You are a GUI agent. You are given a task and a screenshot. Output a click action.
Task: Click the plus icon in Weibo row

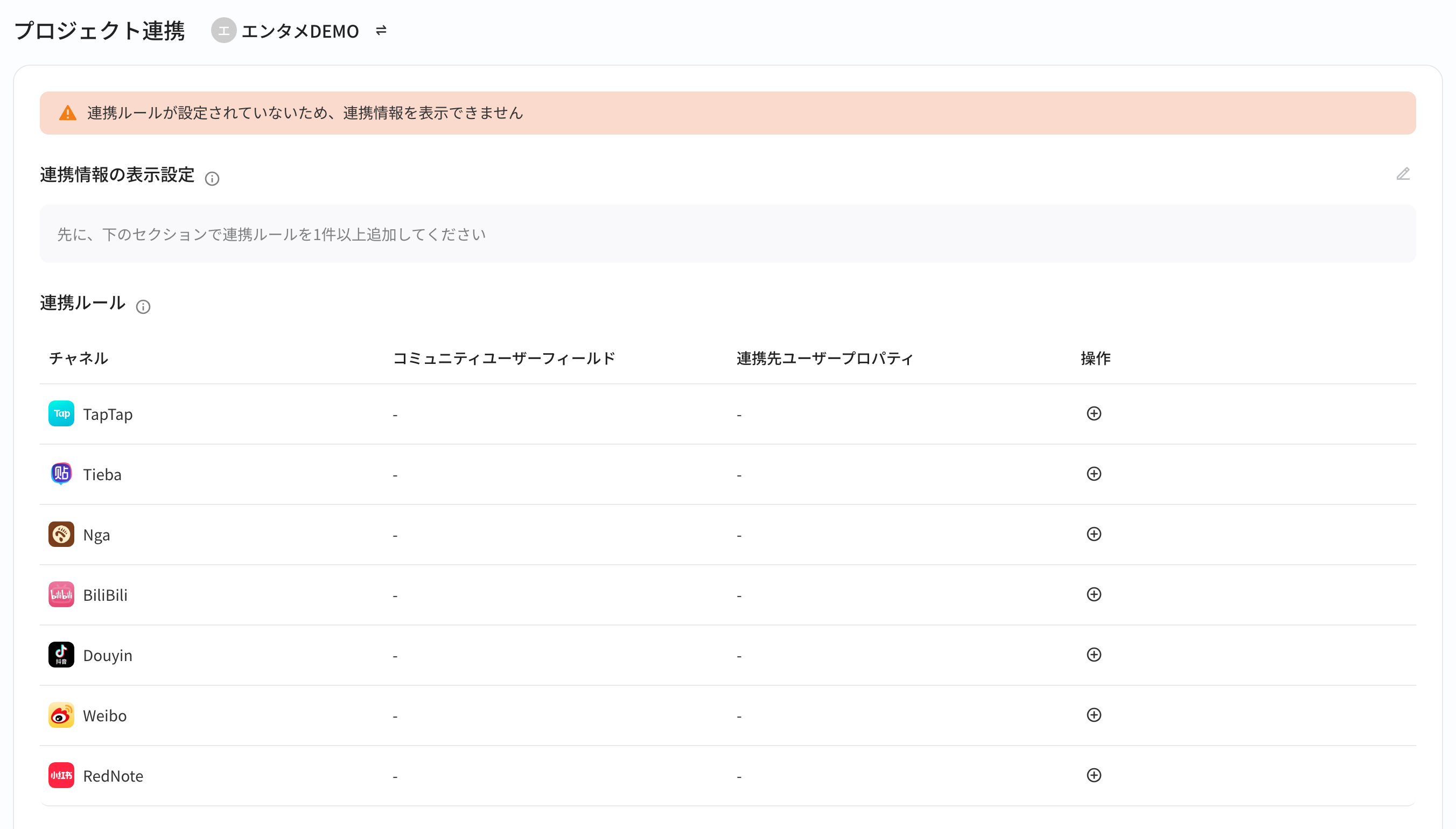tap(1093, 715)
